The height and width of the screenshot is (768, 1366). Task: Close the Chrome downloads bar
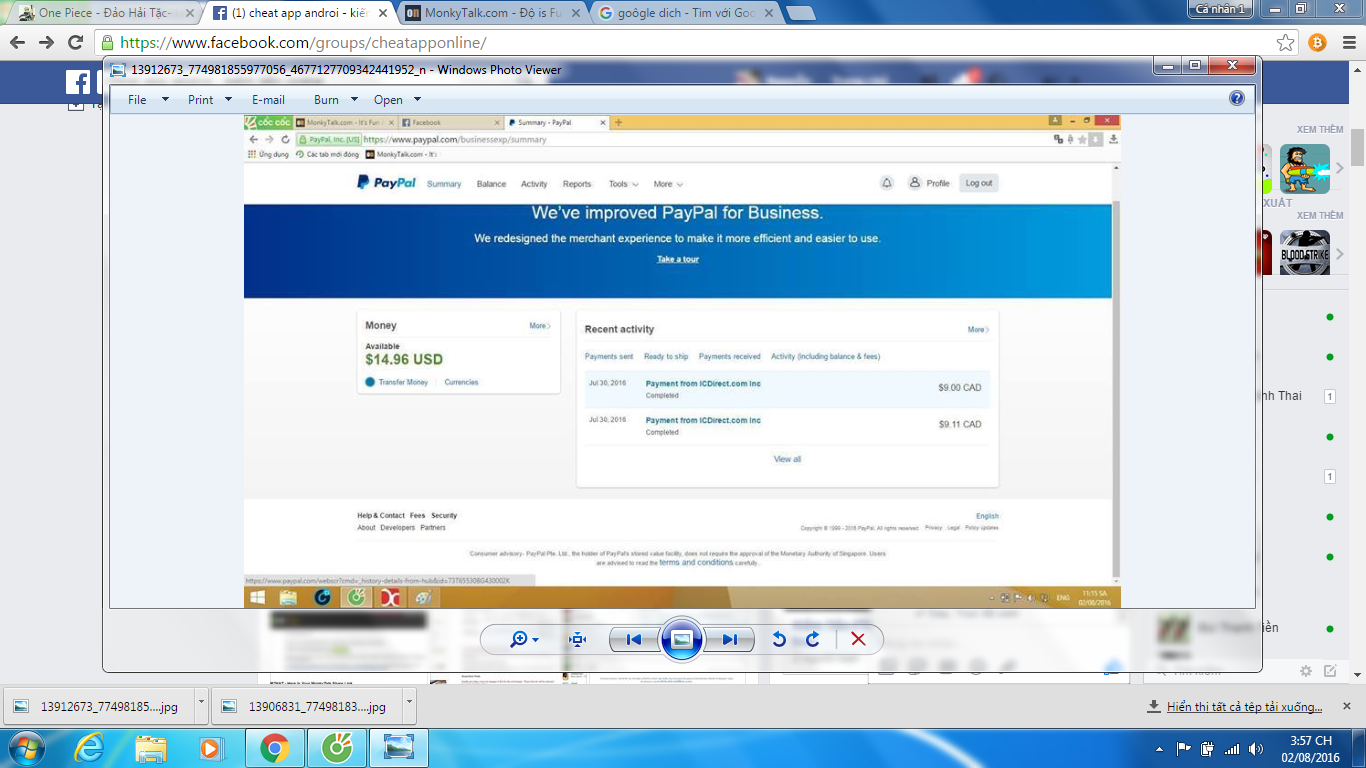(x=1347, y=706)
